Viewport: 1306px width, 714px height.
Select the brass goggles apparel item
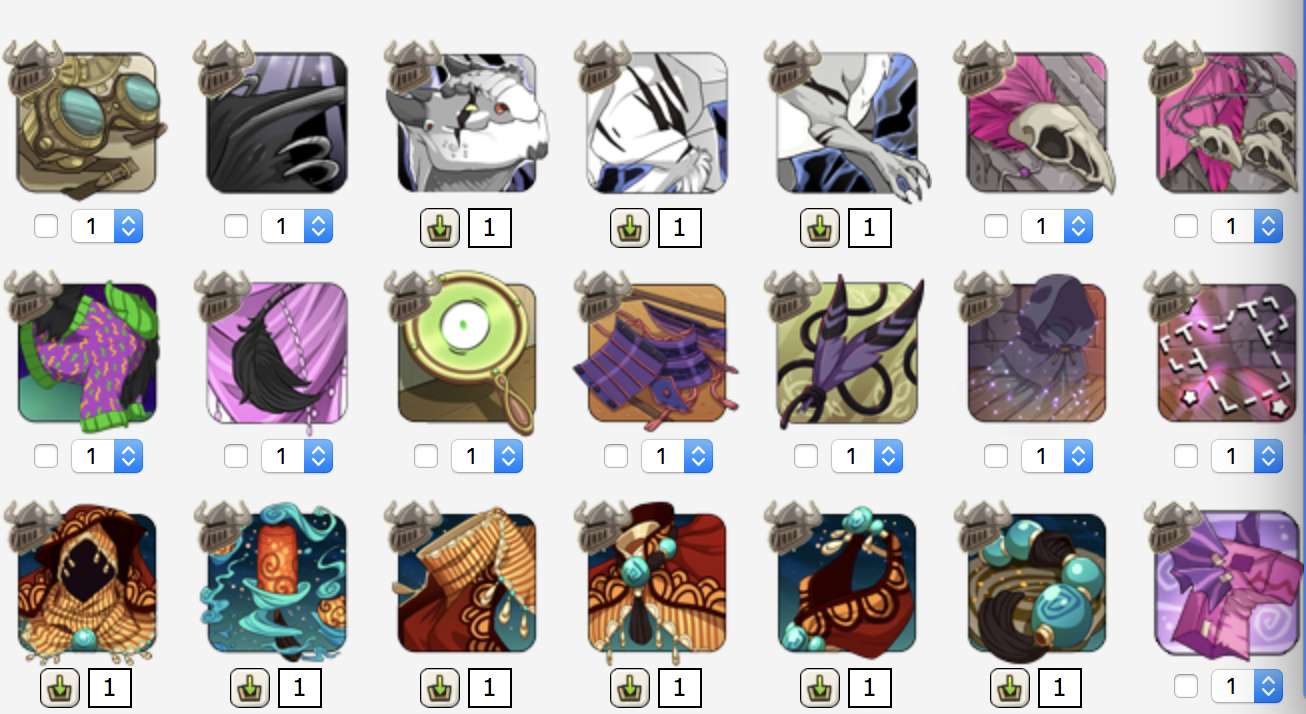pos(87,122)
